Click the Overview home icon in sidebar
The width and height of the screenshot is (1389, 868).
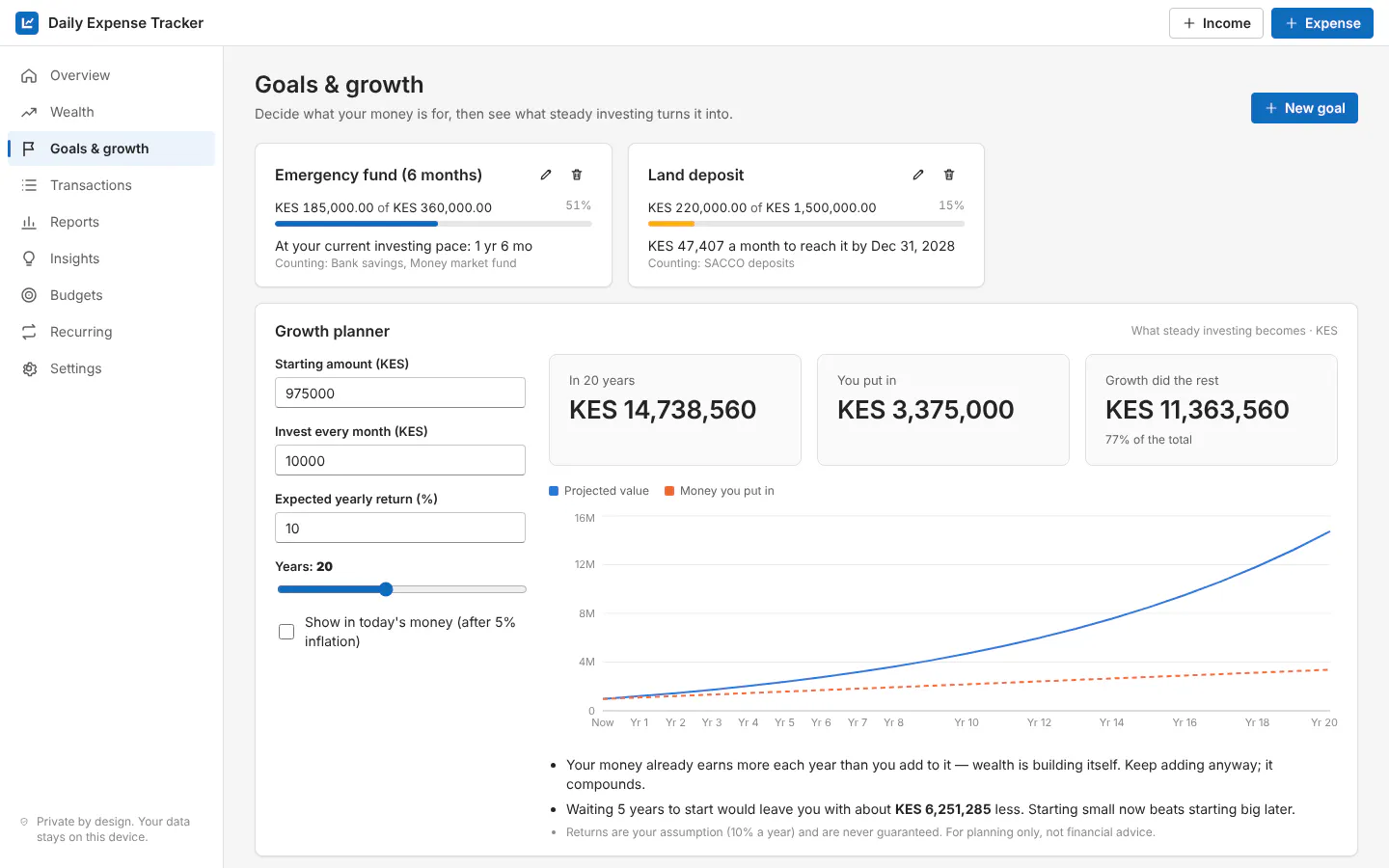[x=29, y=75]
